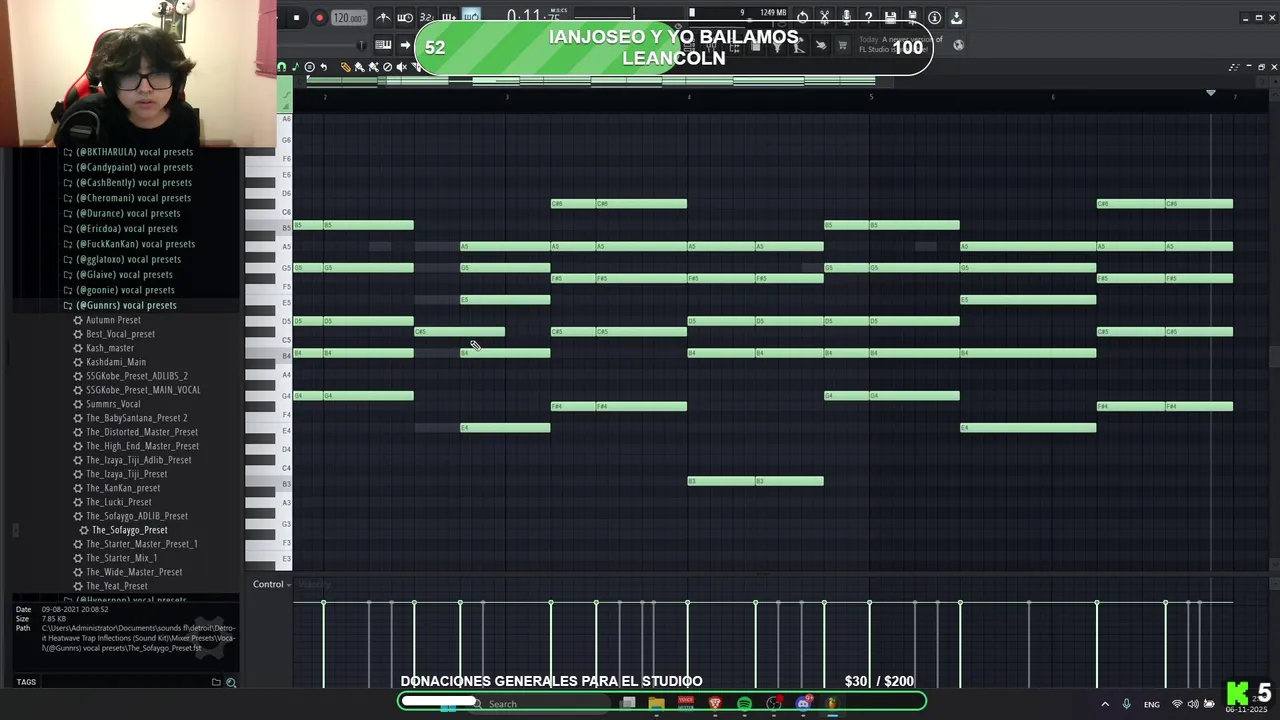Viewport: 1280px width, 720px height.
Task: Click piano roll undo arrow icon
Action: (323, 67)
